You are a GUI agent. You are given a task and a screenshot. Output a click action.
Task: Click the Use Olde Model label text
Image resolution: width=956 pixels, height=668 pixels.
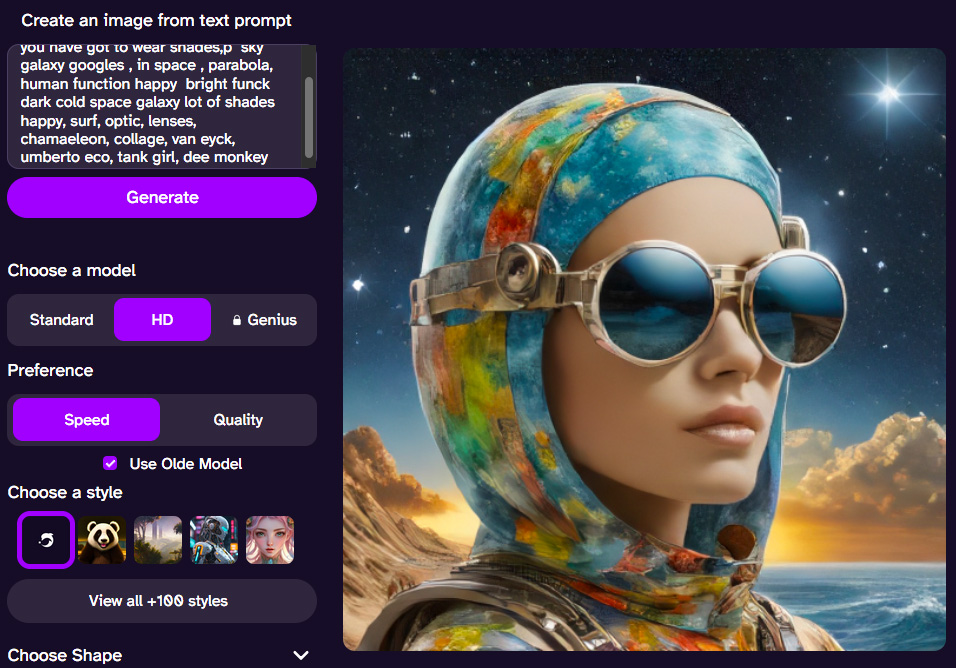(x=186, y=464)
